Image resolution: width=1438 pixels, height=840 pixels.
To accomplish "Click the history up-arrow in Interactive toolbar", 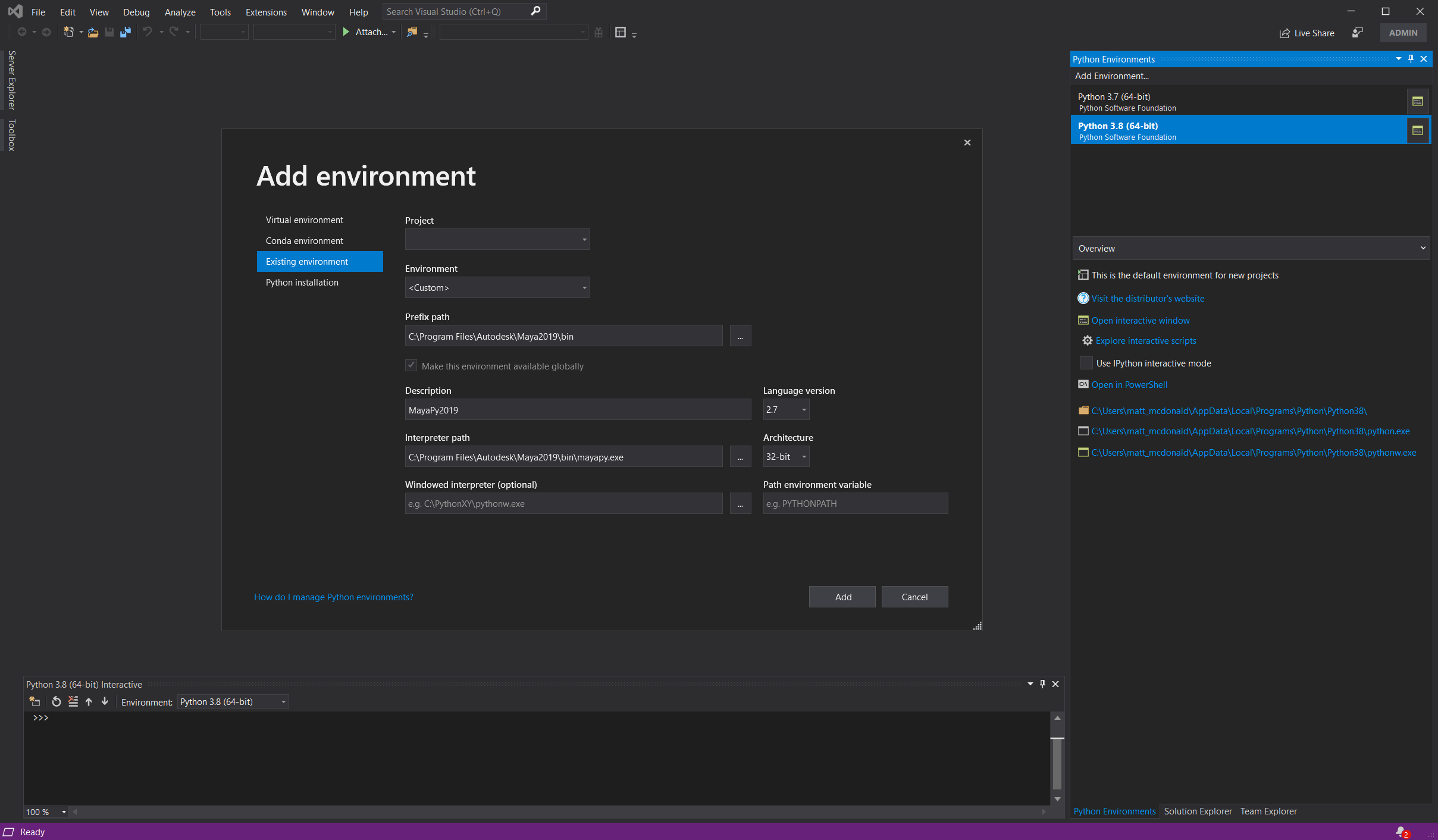I will point(88,702).
